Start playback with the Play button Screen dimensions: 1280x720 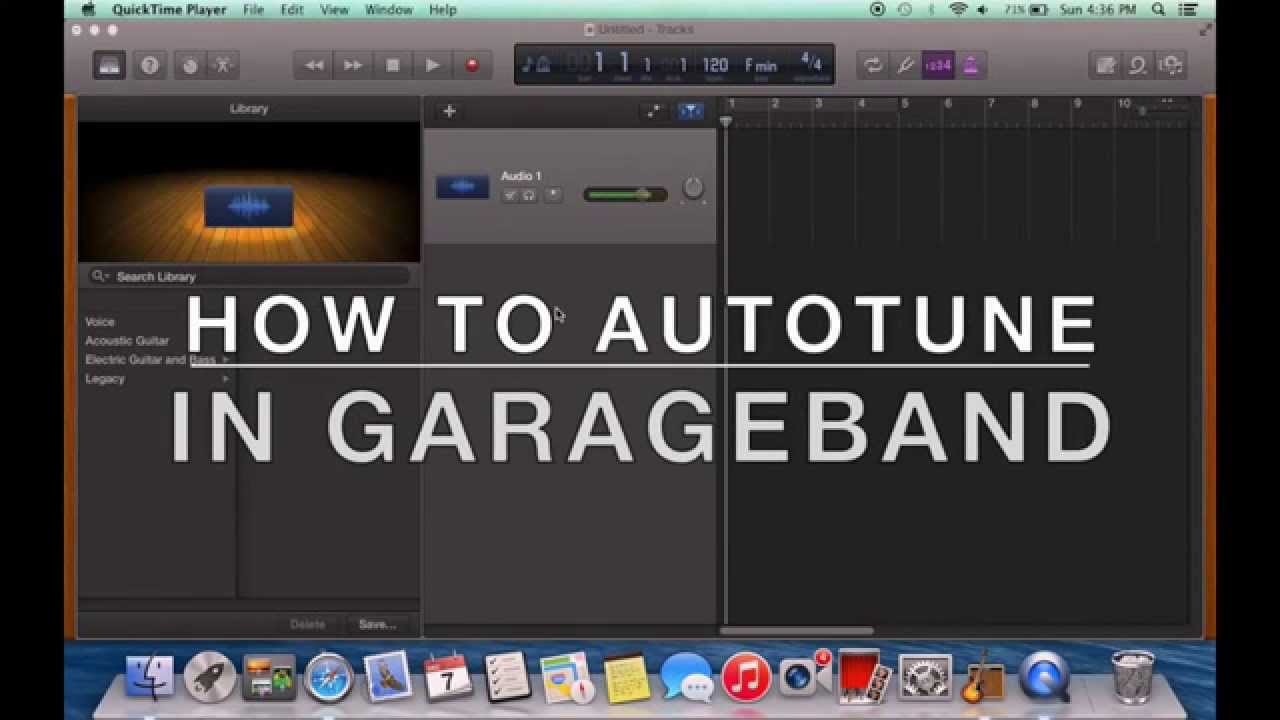pos(432,66)
